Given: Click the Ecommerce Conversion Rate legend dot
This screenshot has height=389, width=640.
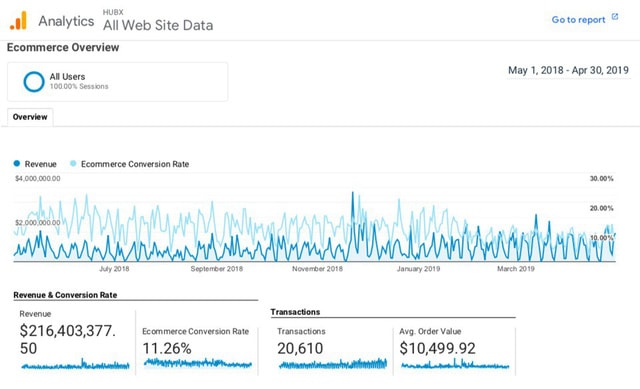Looking at the screenshot, I should [x=73, y=164].
